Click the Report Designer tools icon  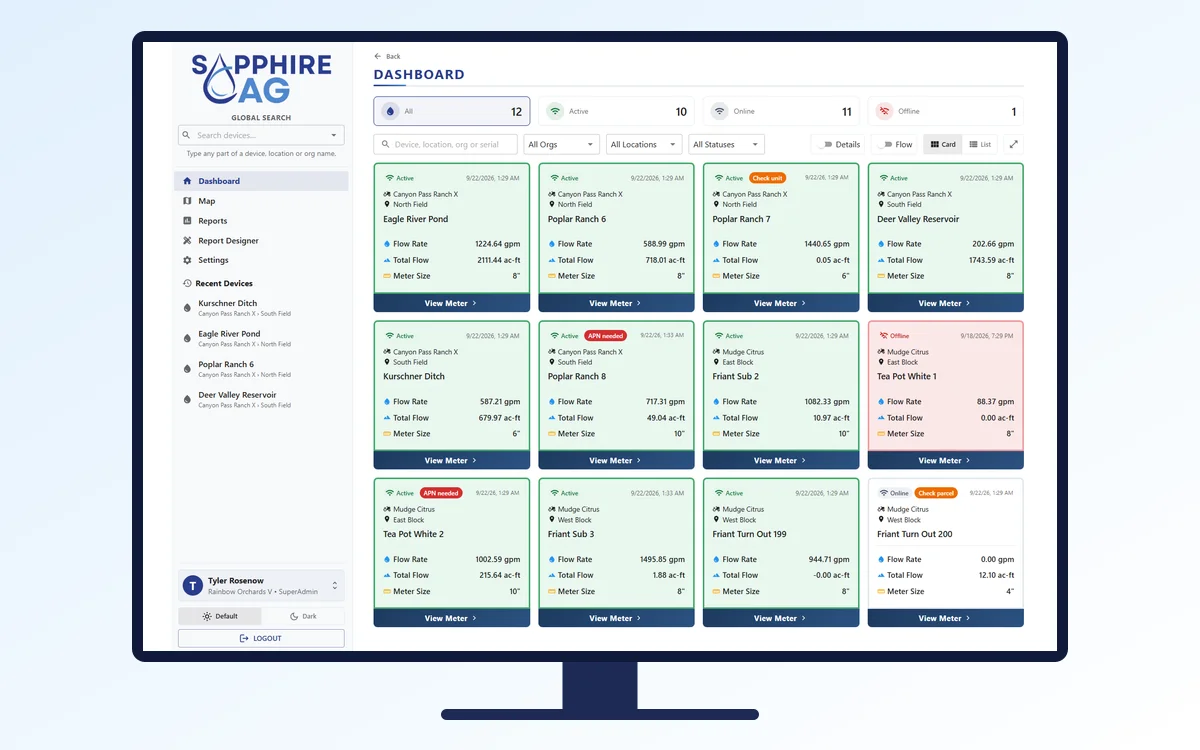(x=187, y=241)
